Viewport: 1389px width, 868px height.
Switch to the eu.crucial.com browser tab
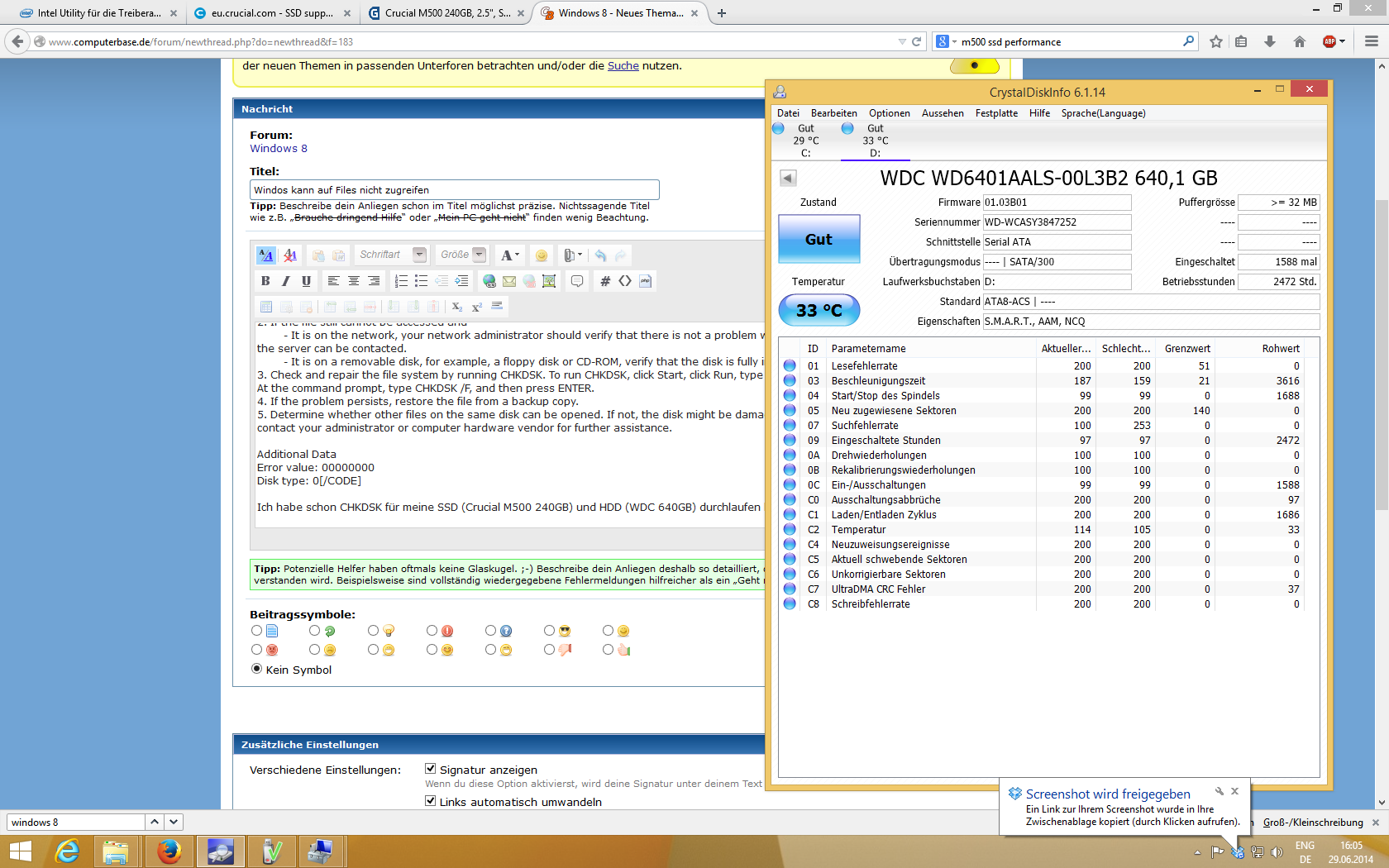272,13
